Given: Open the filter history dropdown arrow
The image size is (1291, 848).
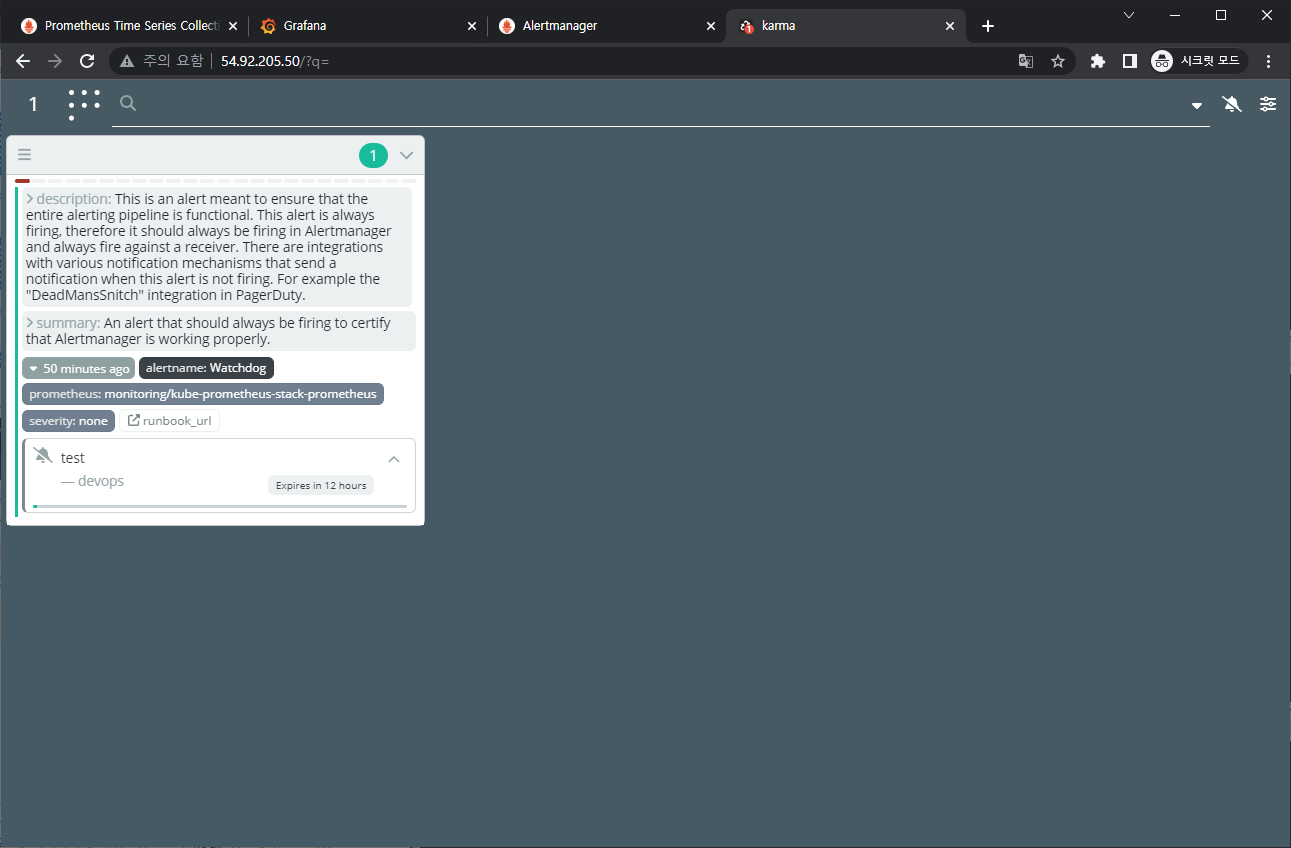Looking at the screenshot, I should (1197, 106).
